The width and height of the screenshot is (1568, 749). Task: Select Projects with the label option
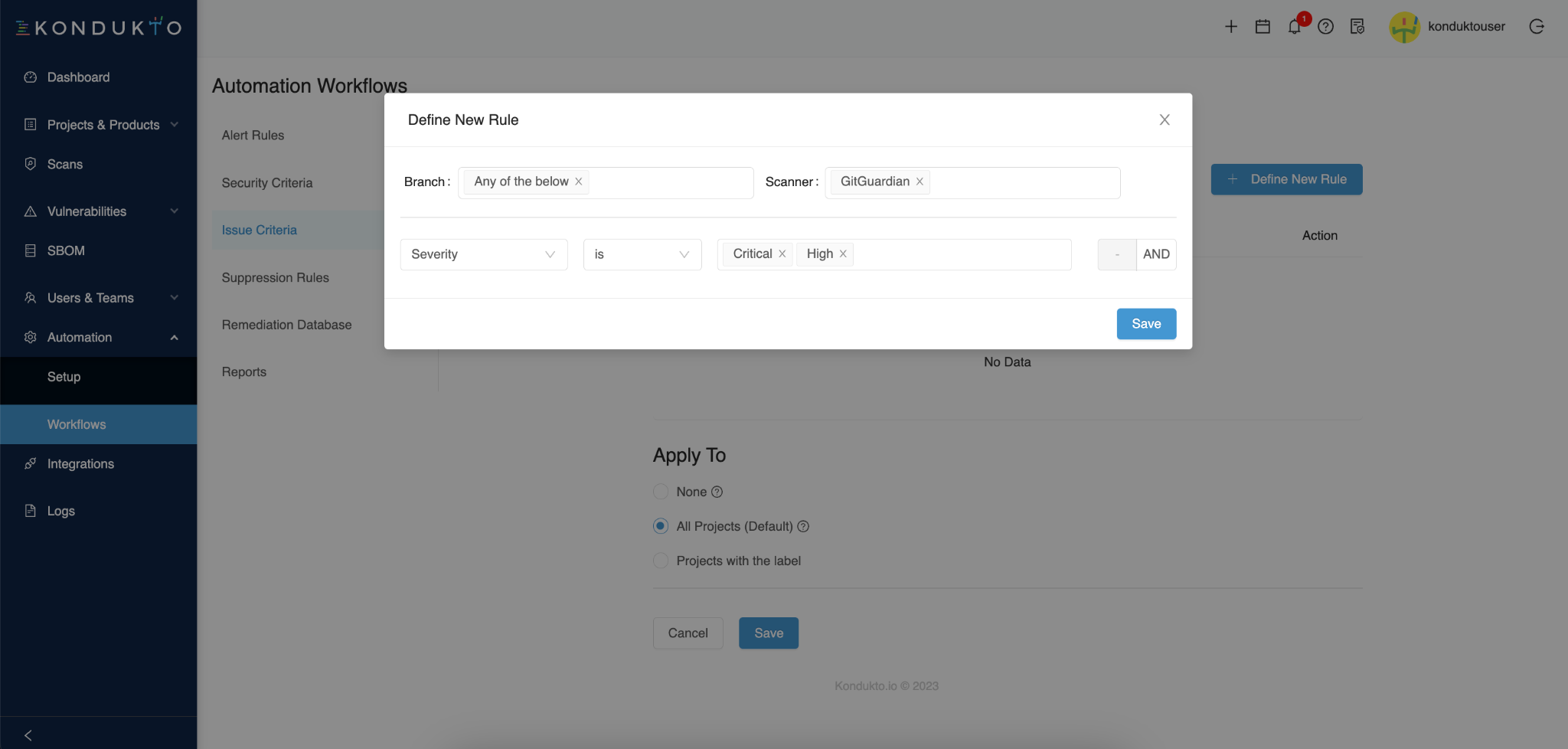tap(660, 561)
